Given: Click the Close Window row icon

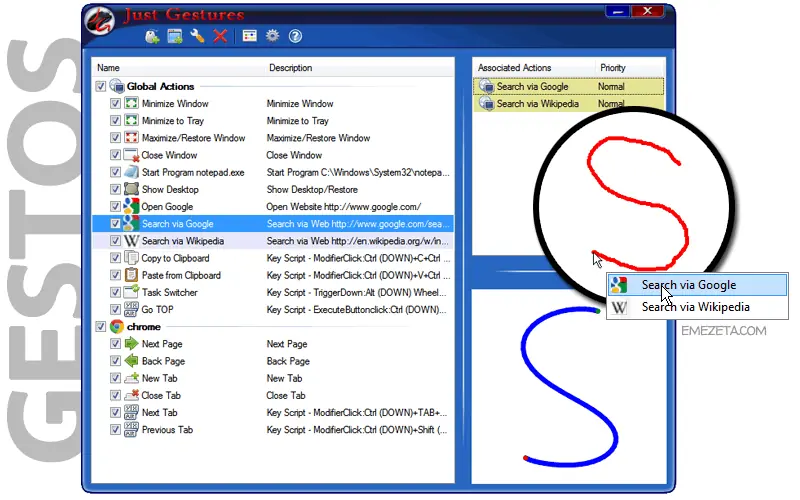Looking at the screenshot, I should 131,155.
